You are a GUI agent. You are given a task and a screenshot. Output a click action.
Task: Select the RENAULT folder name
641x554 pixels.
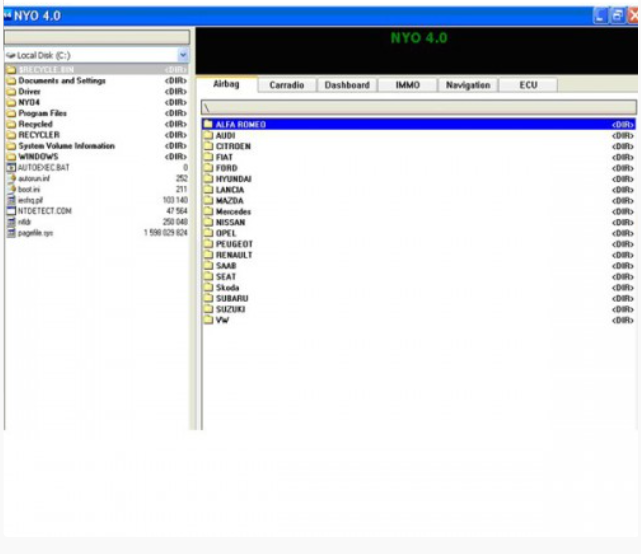234,255
